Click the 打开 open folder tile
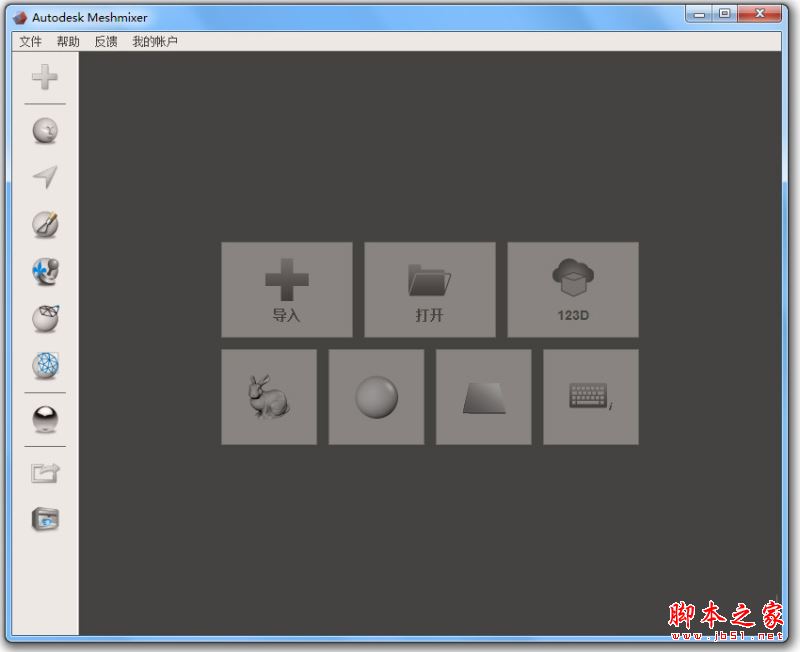The height and width of the screenshot is (652, 800). [x=430, y=290]
